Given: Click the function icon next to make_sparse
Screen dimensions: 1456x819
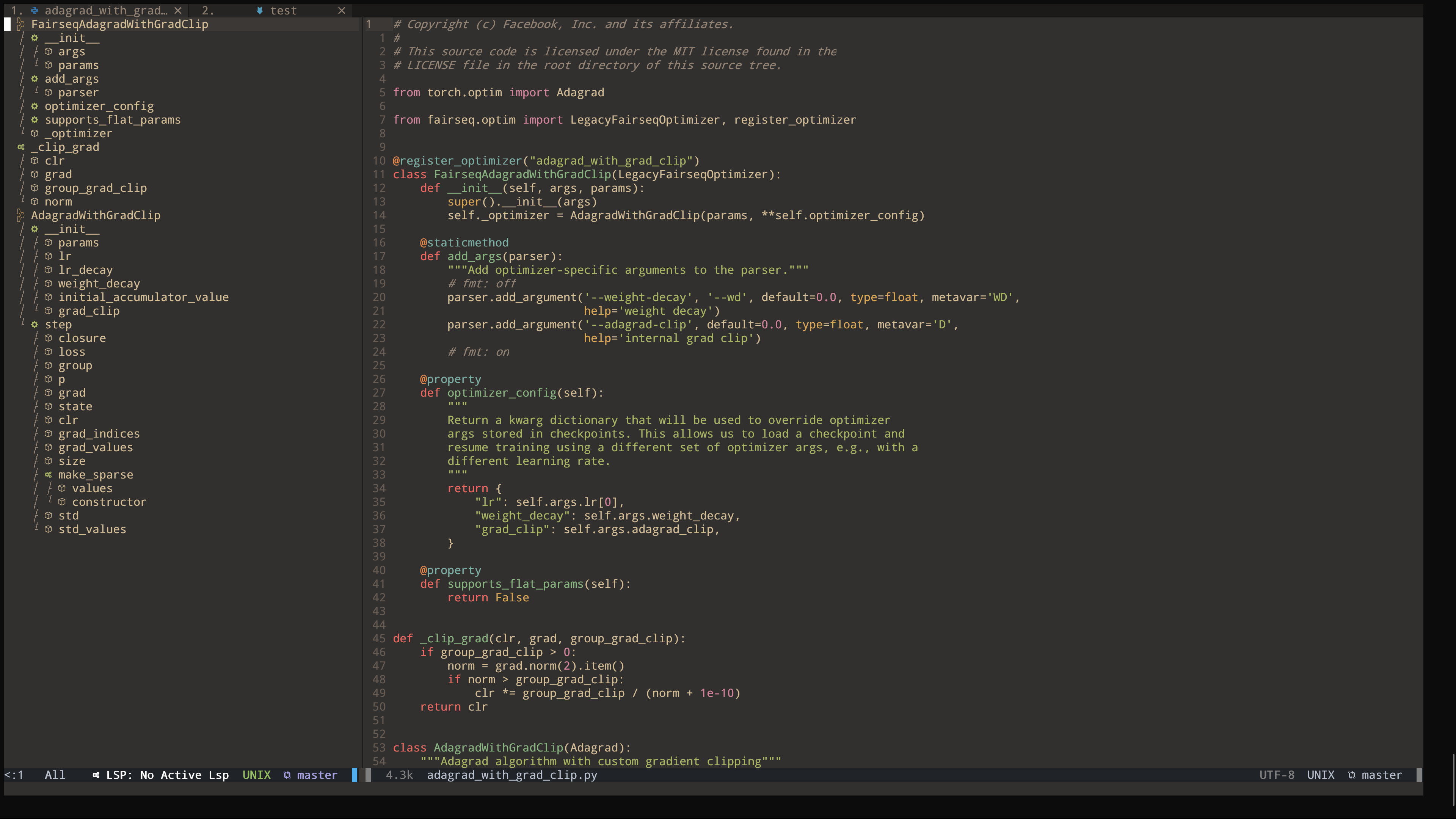Looking at the screenshot, I should coord(48,475).
